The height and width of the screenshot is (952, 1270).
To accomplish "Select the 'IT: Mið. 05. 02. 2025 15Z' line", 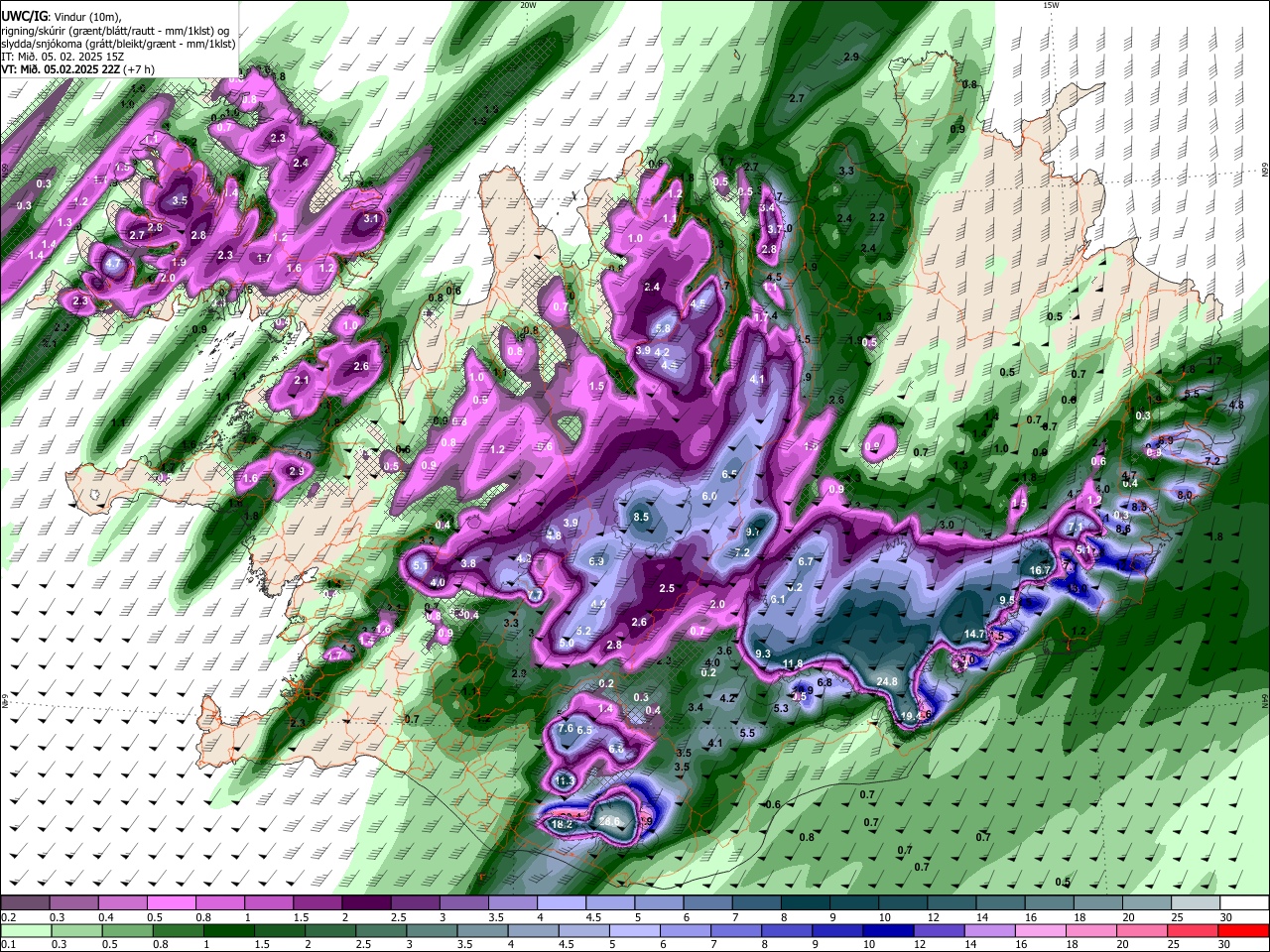I will [x=63, y=57].
